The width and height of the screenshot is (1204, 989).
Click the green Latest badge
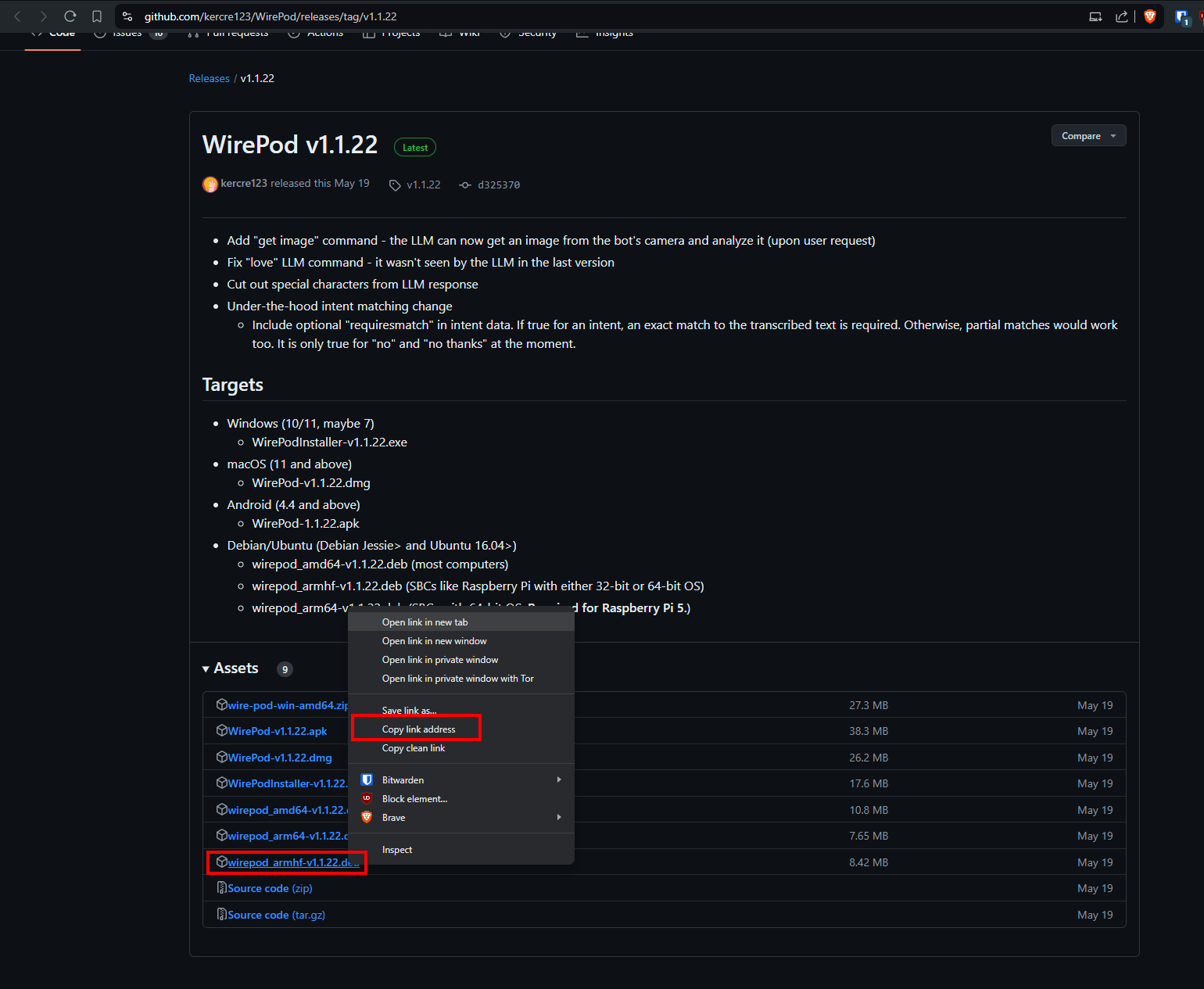[415, 147]
